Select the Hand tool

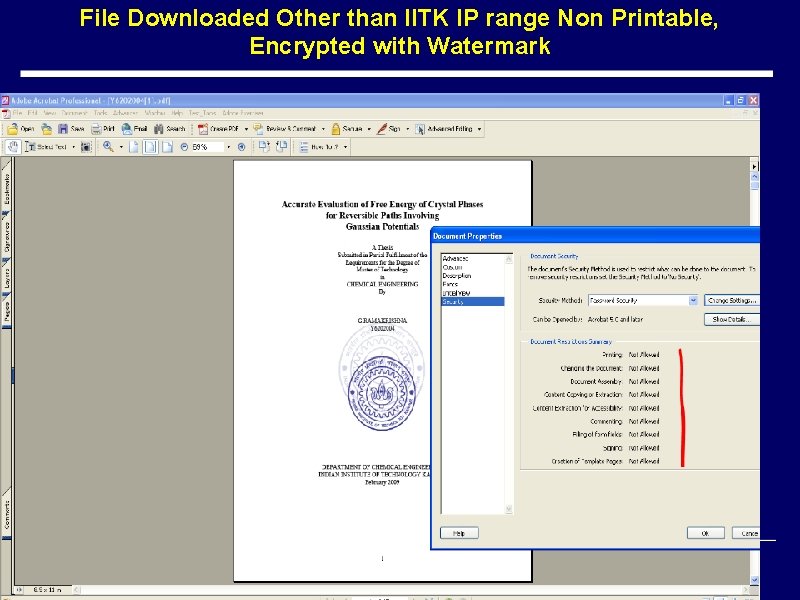click(x=14, y=147)
